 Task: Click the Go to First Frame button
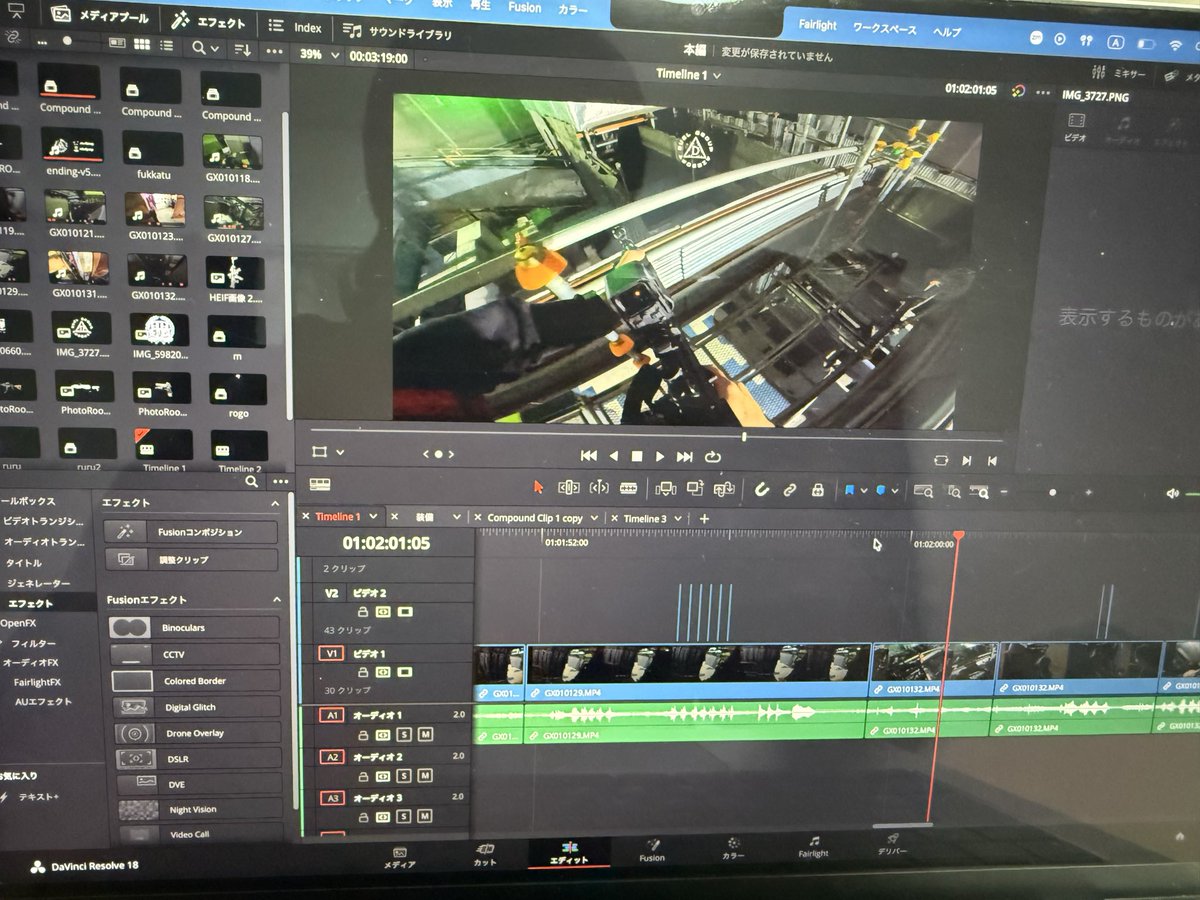pyautogui.click(x=588, y=456)
